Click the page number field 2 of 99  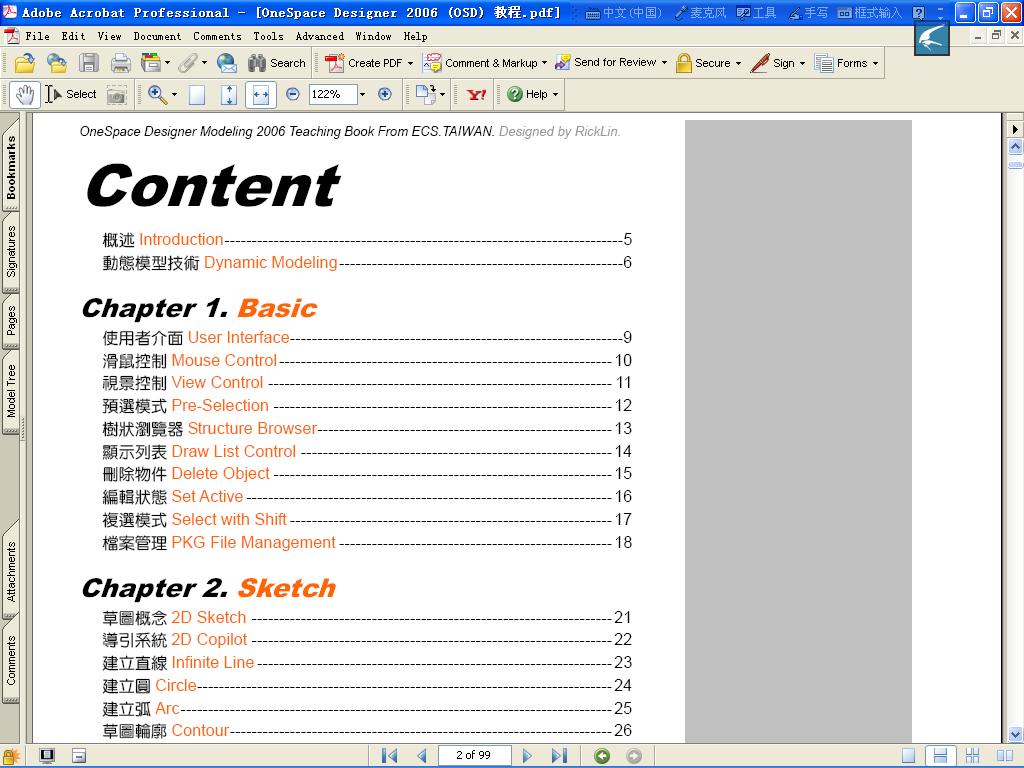474,756
